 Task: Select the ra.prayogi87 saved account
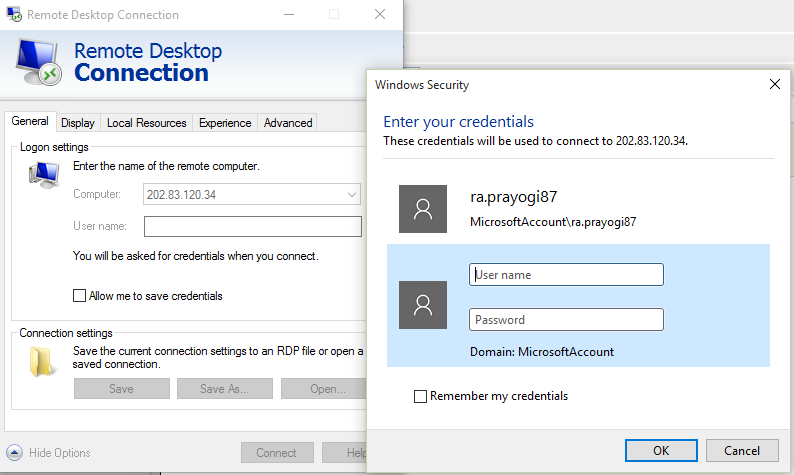[x=553, y=209]
